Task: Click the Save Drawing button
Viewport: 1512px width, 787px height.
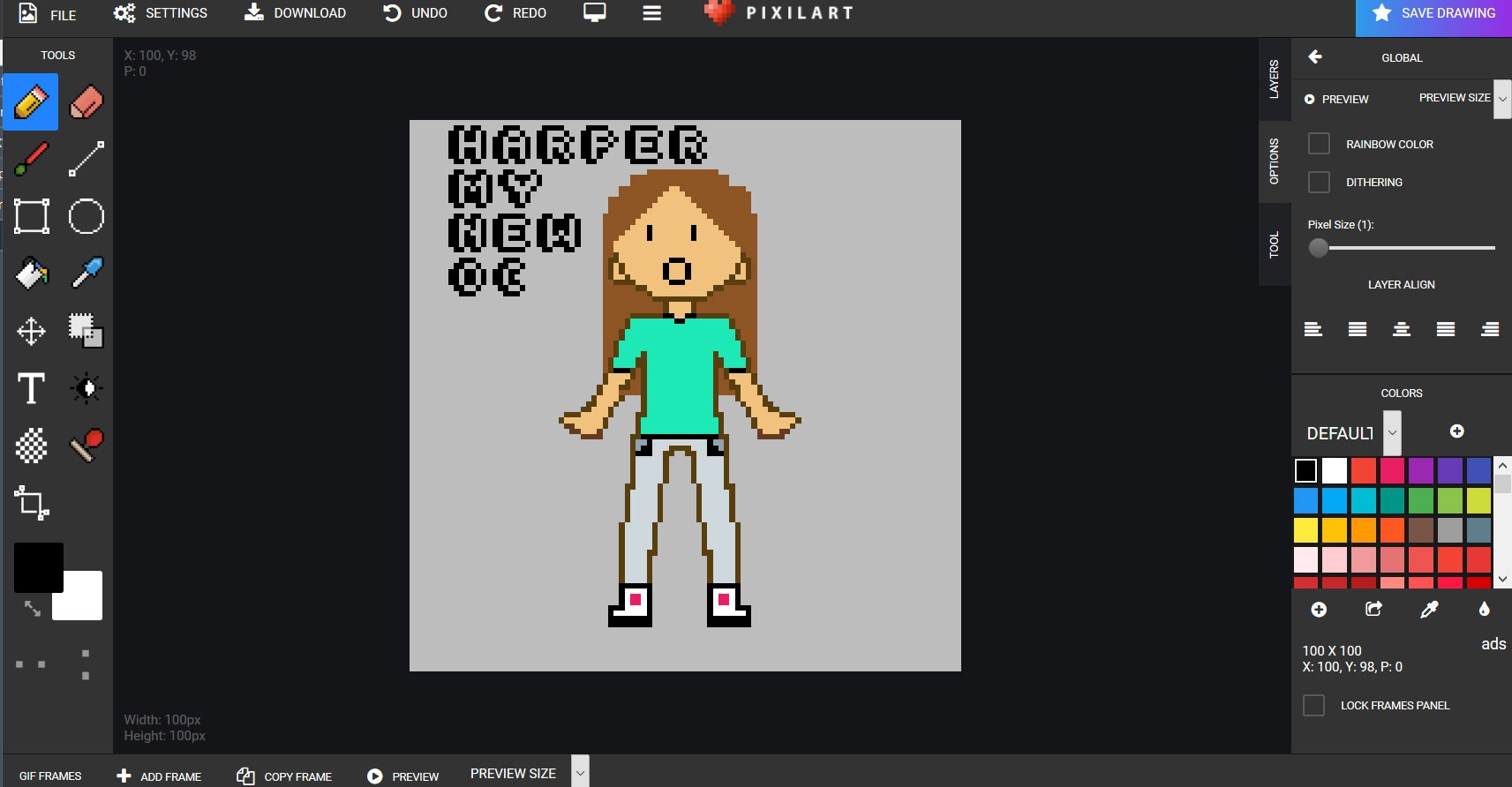Action: (x=1433, y=14)
